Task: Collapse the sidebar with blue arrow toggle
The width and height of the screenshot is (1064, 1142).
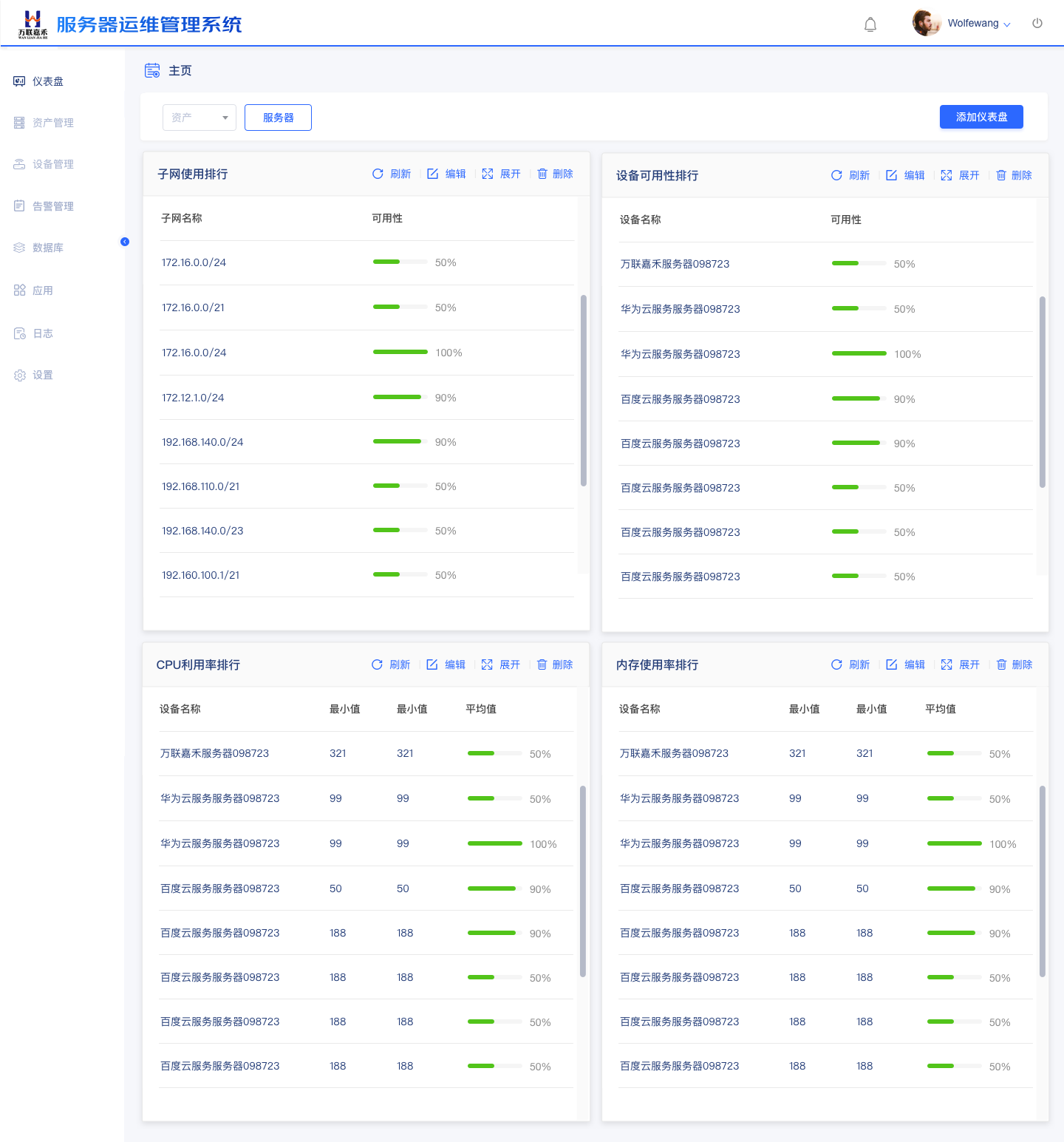Action: click(x=125, y=242)
